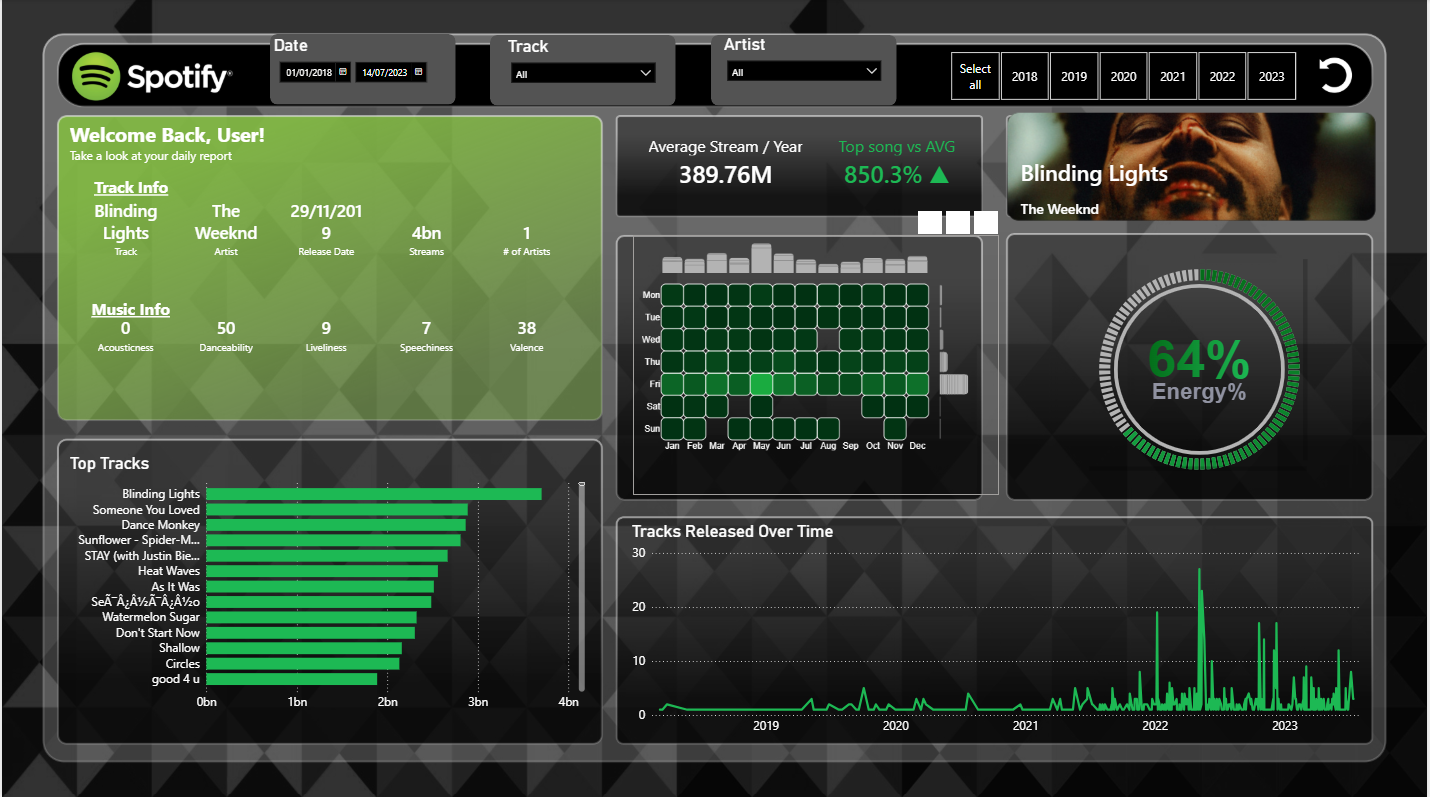Click the end date field 14/07/2023
The image size is (1430, 797).
tap(391, 72)
